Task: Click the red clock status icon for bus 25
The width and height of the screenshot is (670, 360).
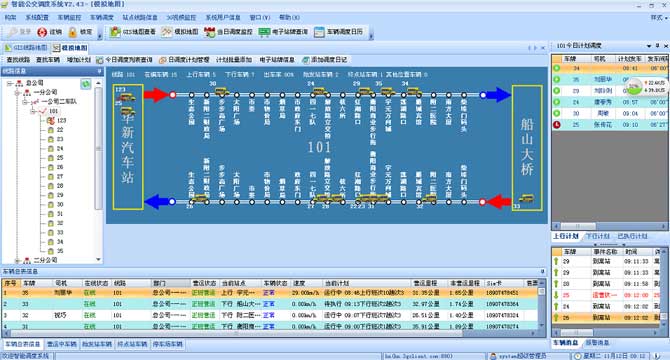Action: [557, 125]
